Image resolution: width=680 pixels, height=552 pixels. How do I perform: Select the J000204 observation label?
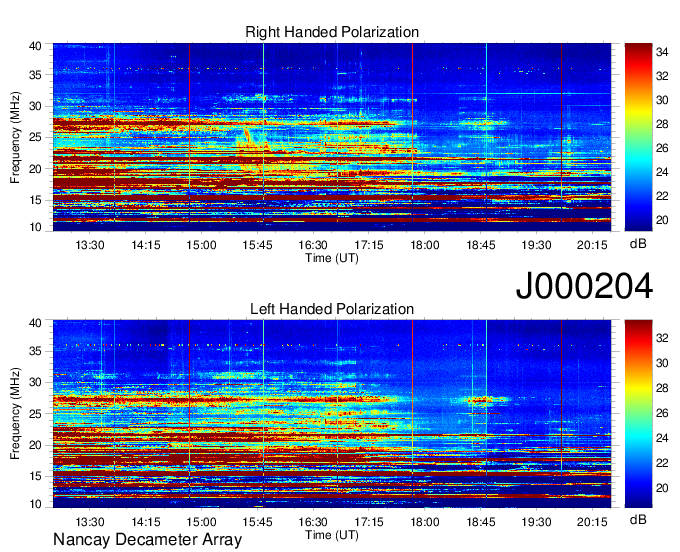[x=584, y=286]
